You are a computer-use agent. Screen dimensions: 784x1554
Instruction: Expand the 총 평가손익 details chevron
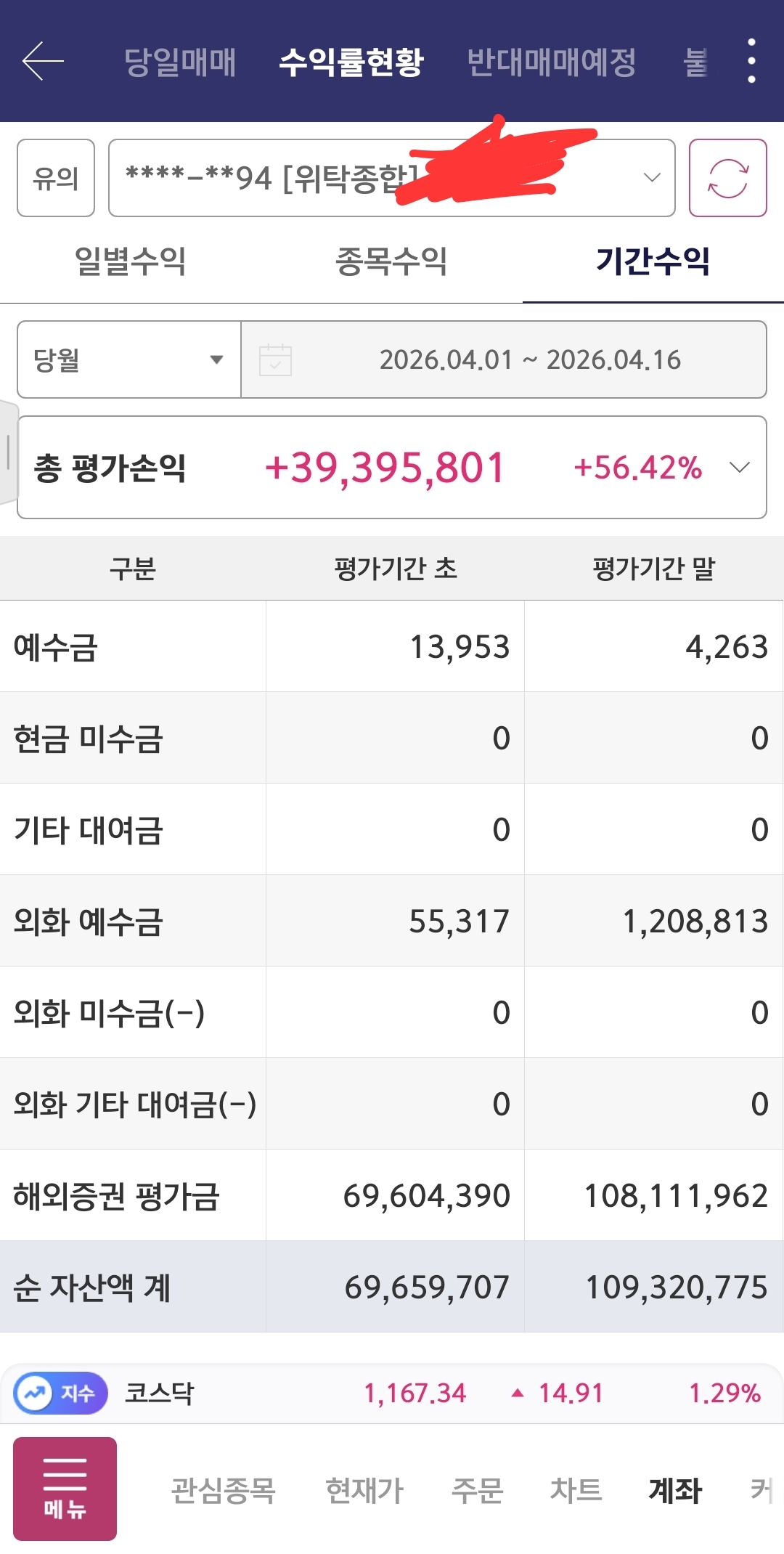(739, 468)
